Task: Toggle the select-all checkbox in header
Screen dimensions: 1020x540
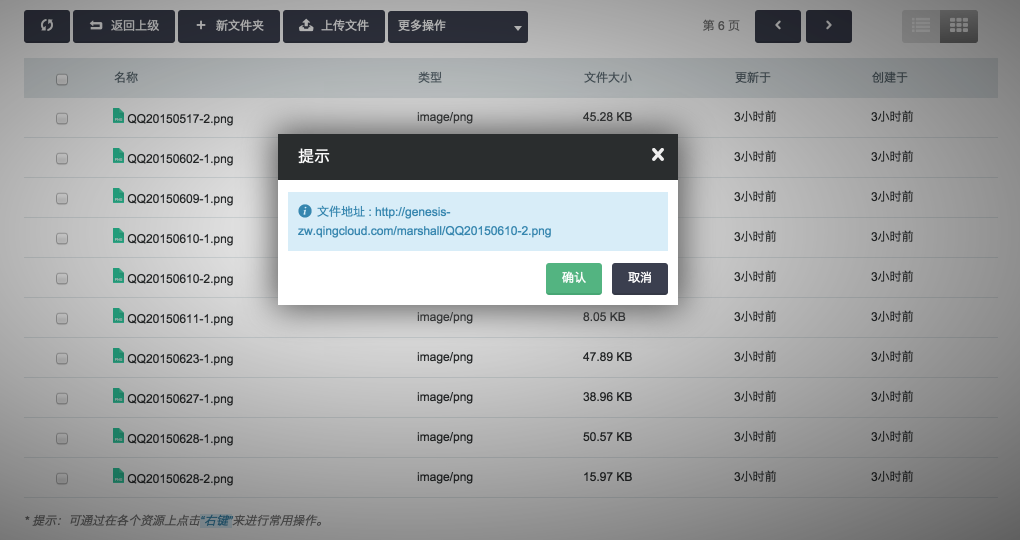Action: point(62,79)
